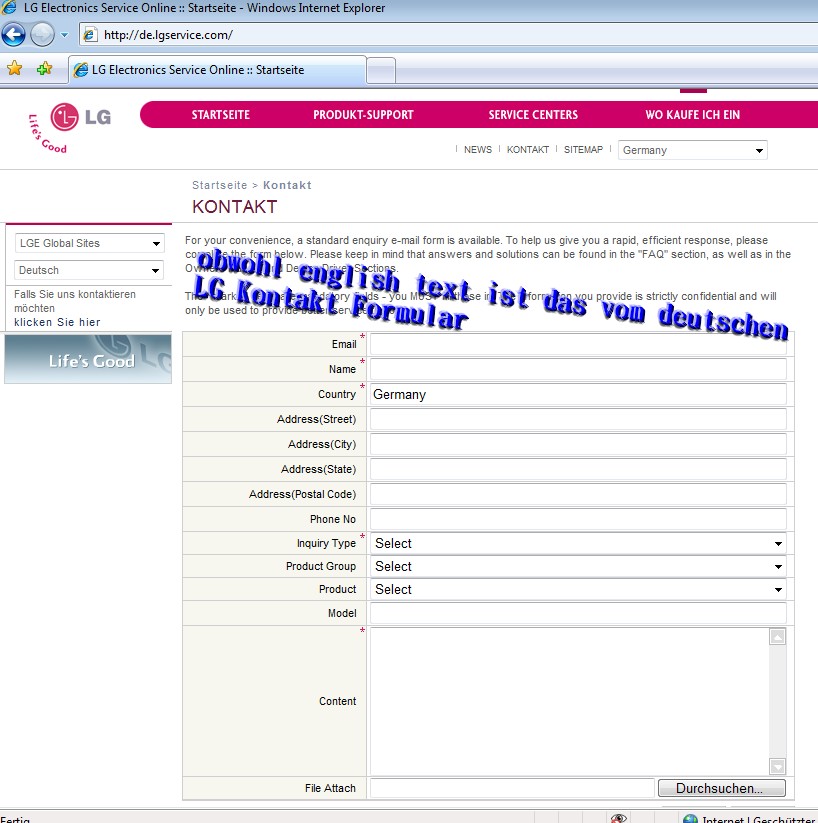
Task: Open the Deutsch language dropdown
Action: pyautogui.click(x=89, y=270)
